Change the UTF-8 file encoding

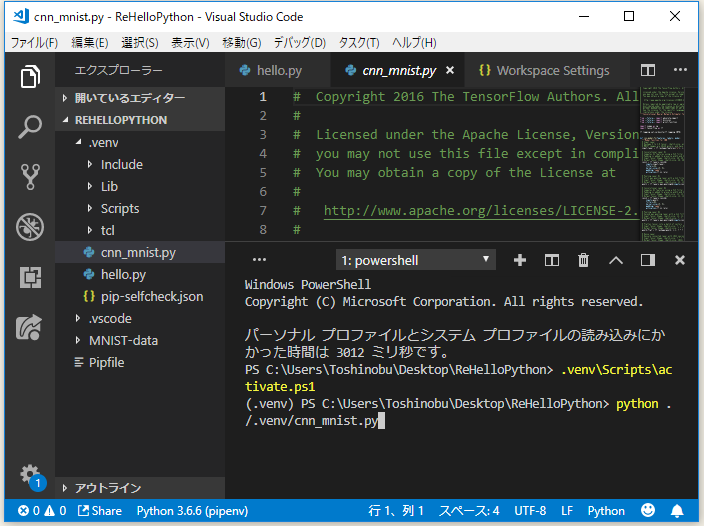click(530, 511)
